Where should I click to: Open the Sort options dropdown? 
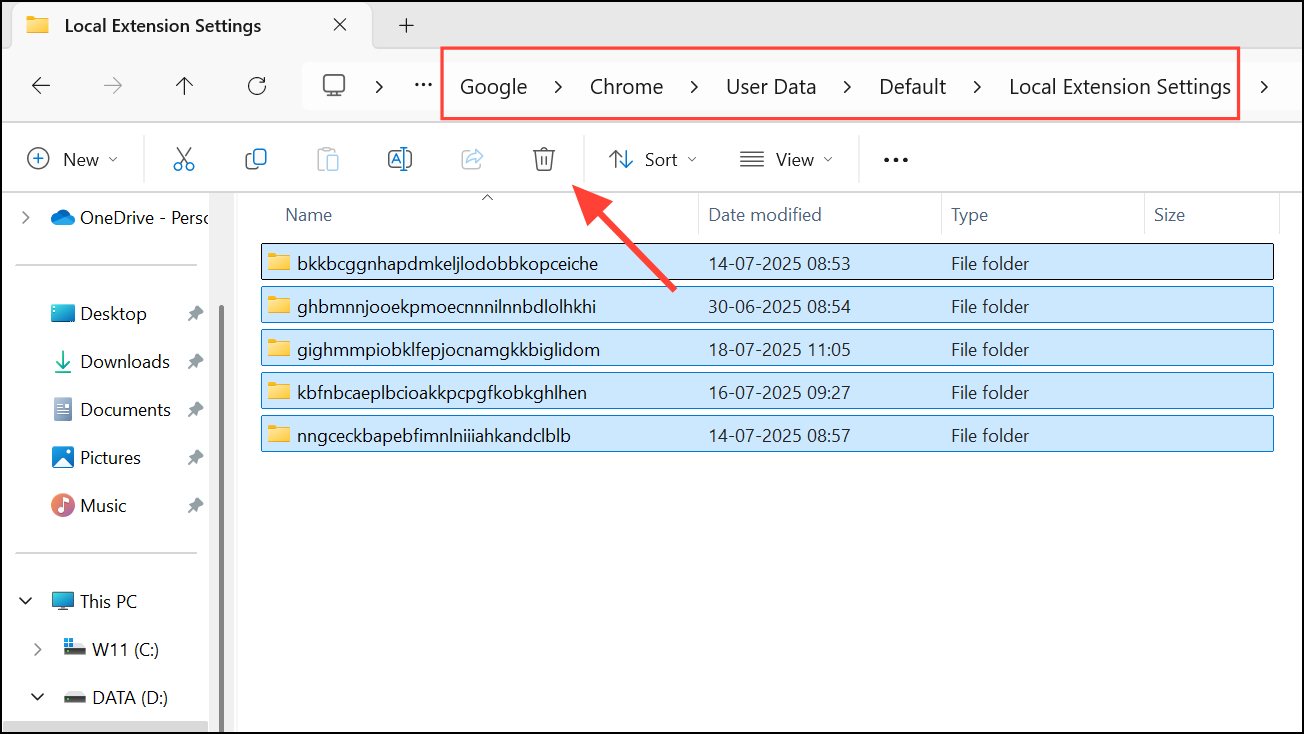pos(652,159)
